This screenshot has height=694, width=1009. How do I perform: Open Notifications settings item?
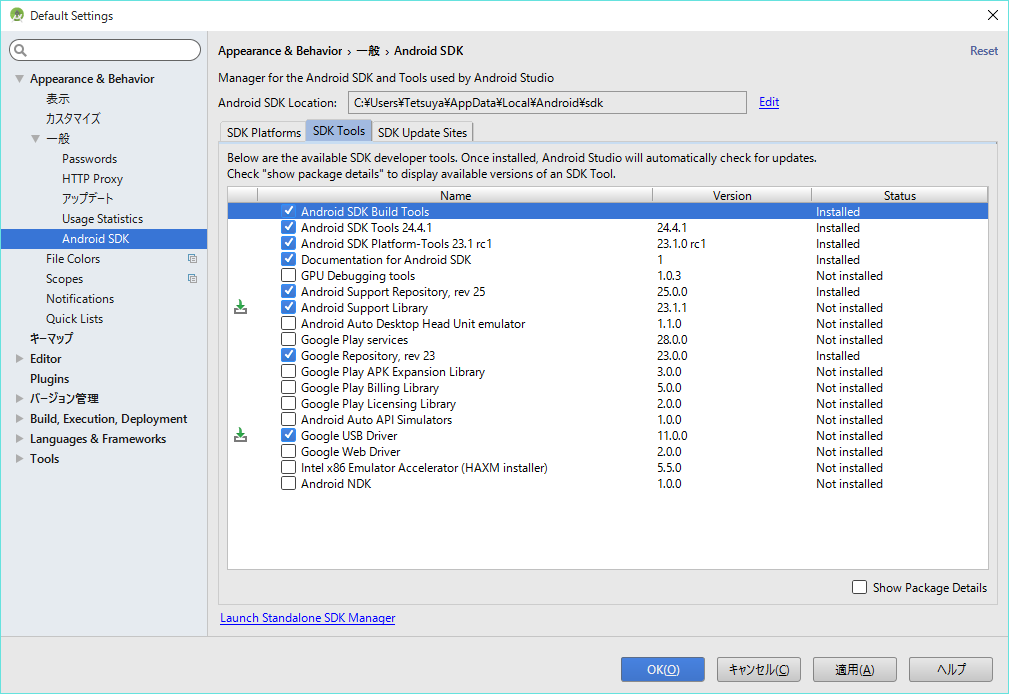80,299
